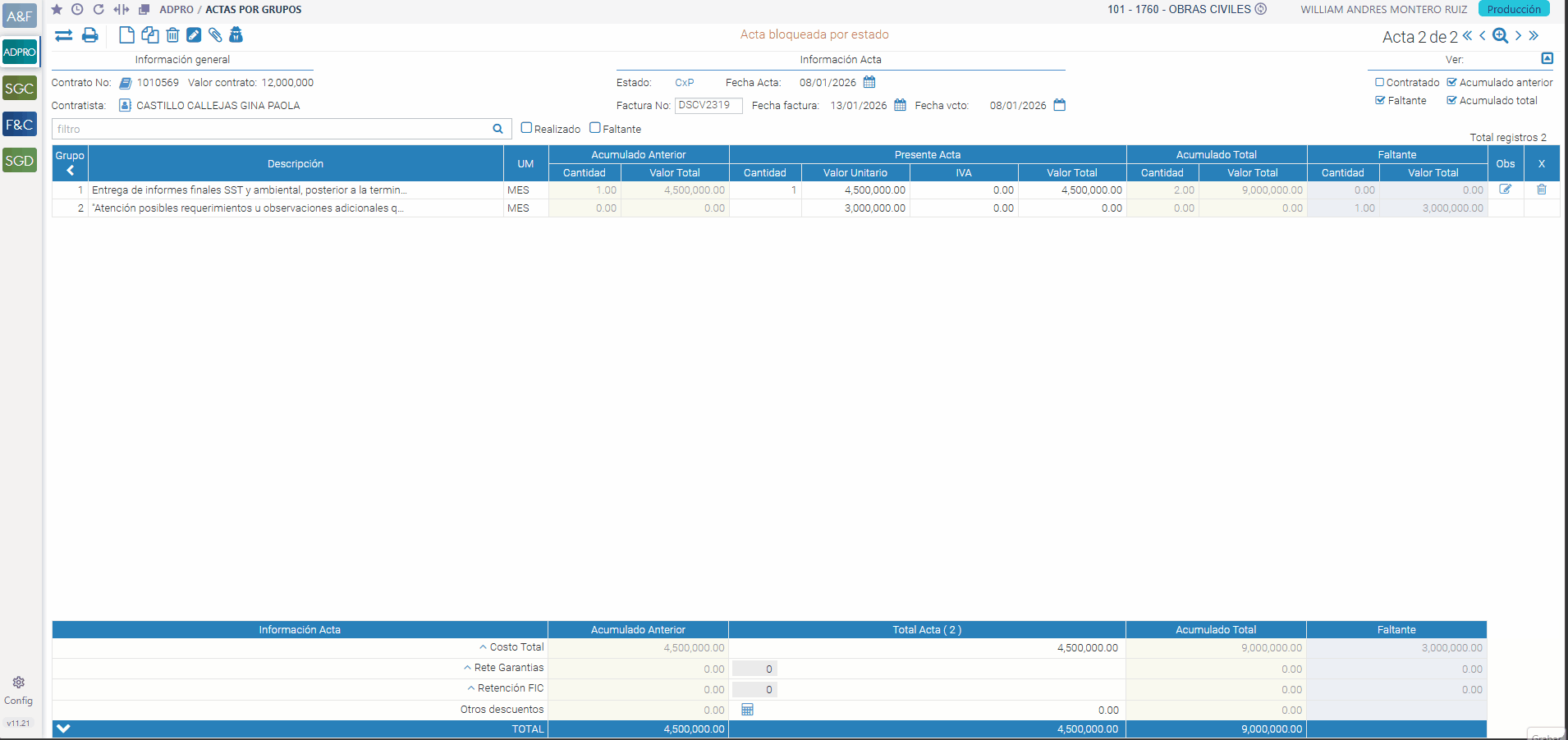Image resolution: width=1568 pixels, height=740 pixels.
Task: Open attachments with paperclip icon
Action: [x=215, y=34]
